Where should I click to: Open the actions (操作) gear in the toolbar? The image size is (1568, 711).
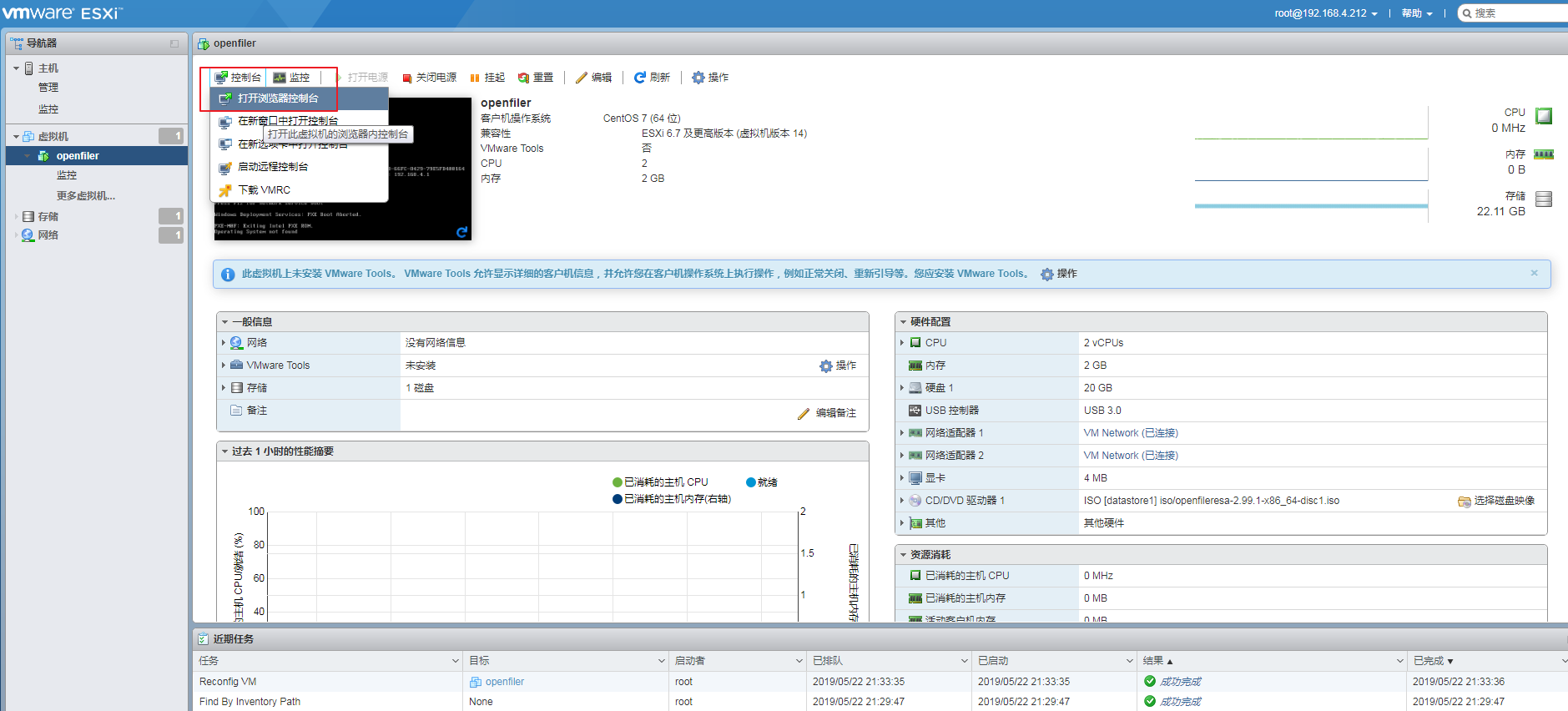pos(698,78)
